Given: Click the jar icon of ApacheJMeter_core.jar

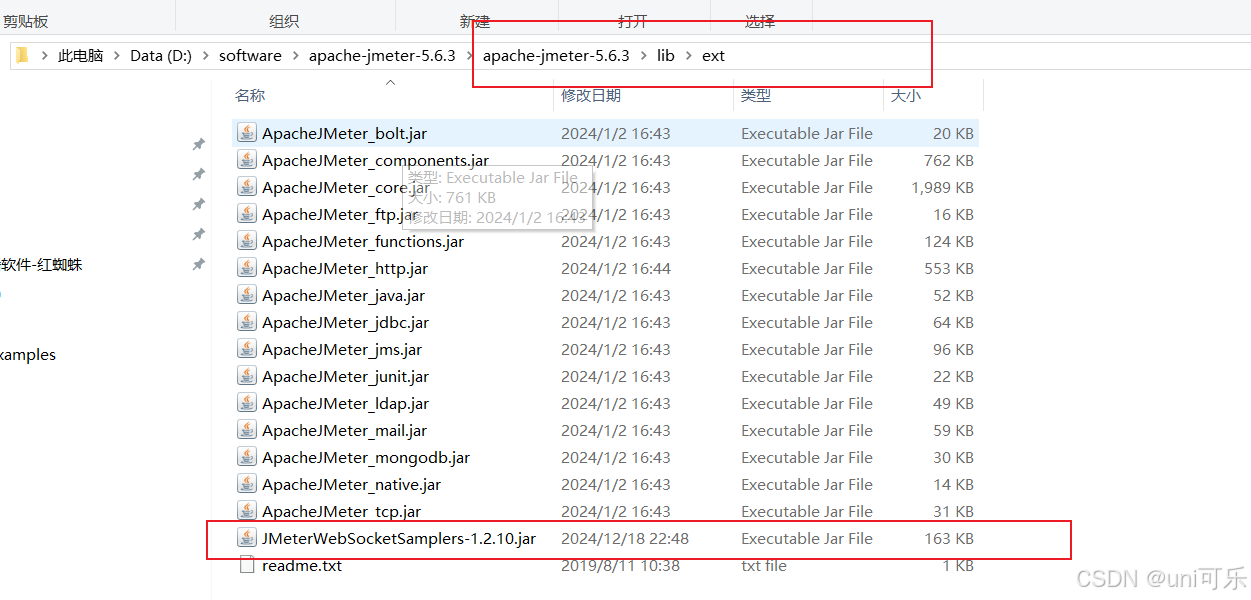Looking at the screenshot, I should click(x=247, y=187).
